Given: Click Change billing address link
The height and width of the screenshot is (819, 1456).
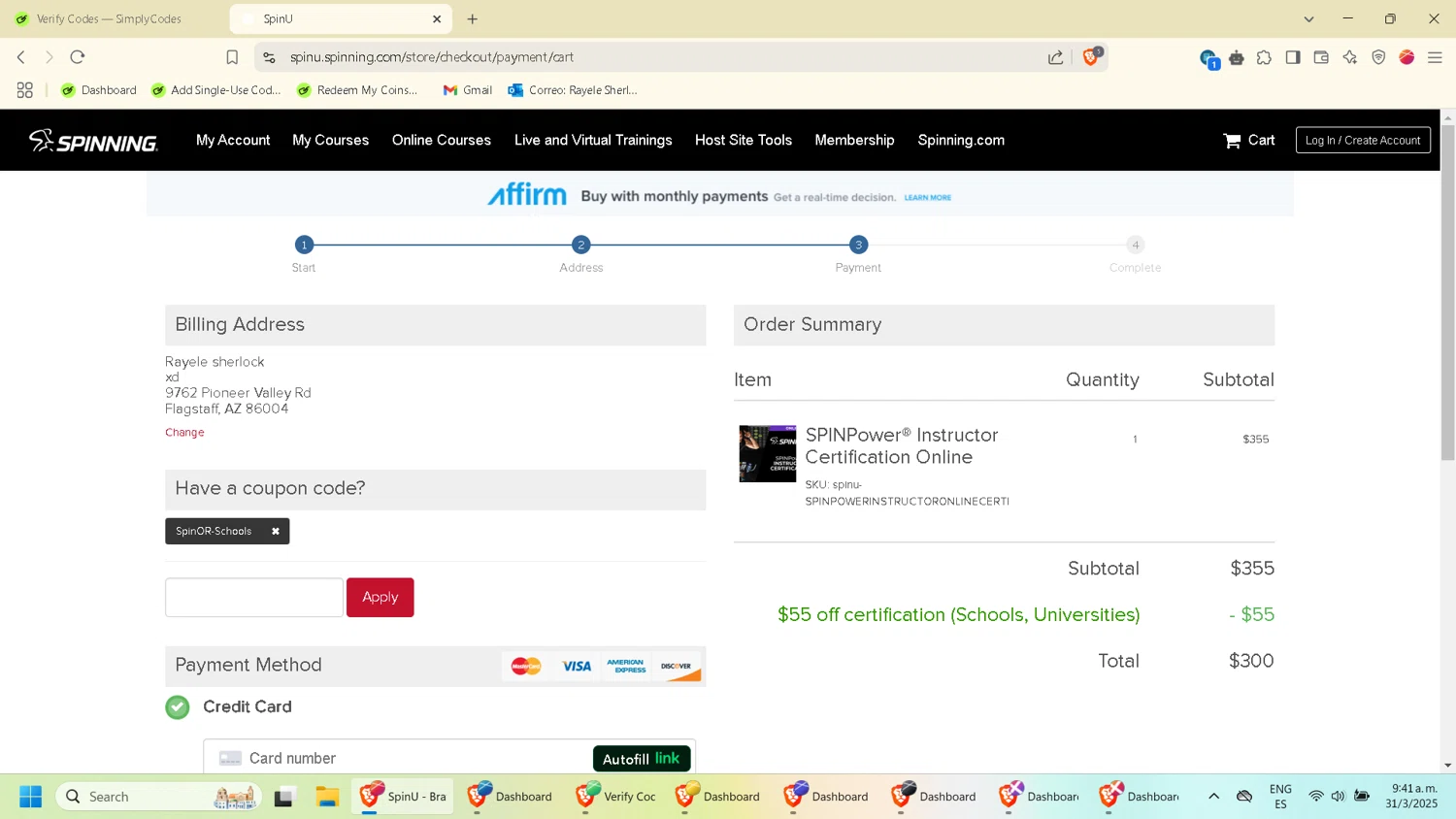Looking at the screenshot, I should click(184, 433).
